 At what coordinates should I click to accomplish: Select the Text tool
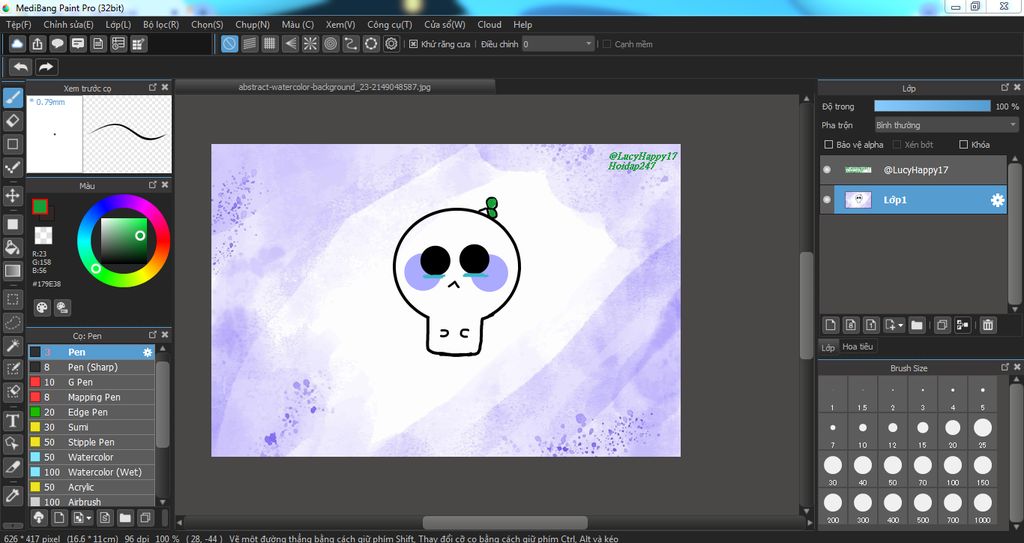pyautogui.click(x=12, y=421)
